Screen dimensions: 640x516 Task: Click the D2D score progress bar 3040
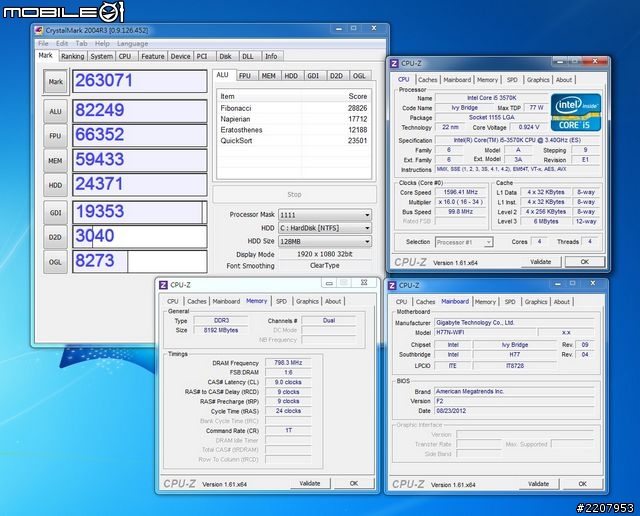click(140, 236)
